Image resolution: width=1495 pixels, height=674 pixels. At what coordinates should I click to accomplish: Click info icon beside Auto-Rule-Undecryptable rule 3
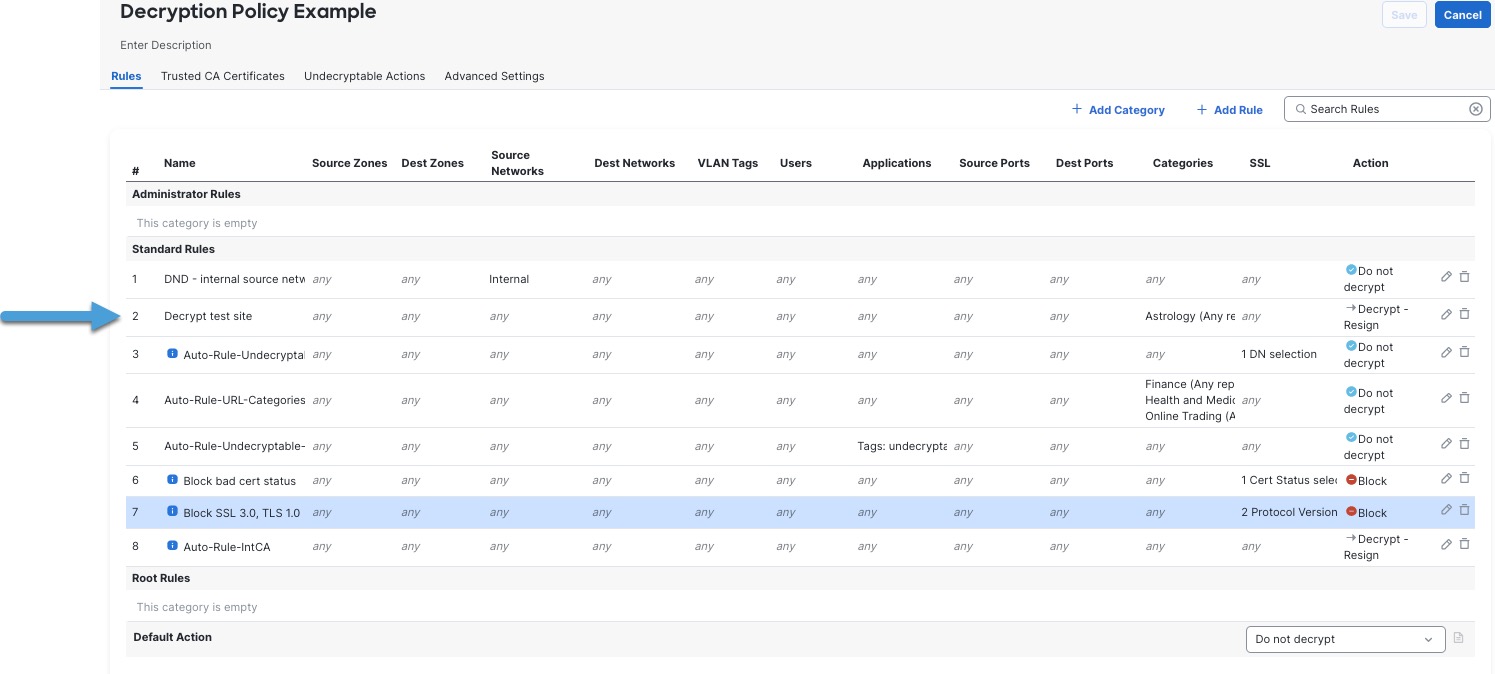click(x=172, y=354)
